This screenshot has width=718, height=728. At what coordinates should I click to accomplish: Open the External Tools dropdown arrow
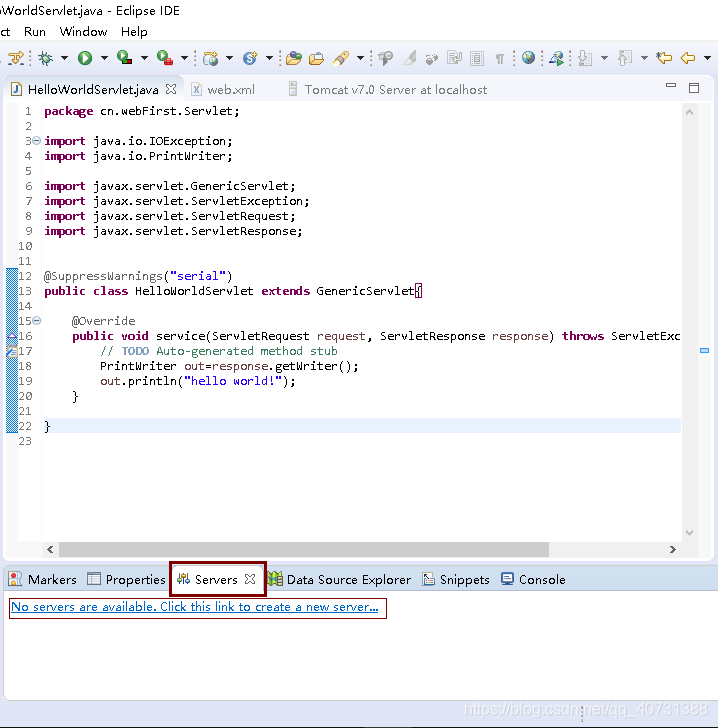click(184, 58)
